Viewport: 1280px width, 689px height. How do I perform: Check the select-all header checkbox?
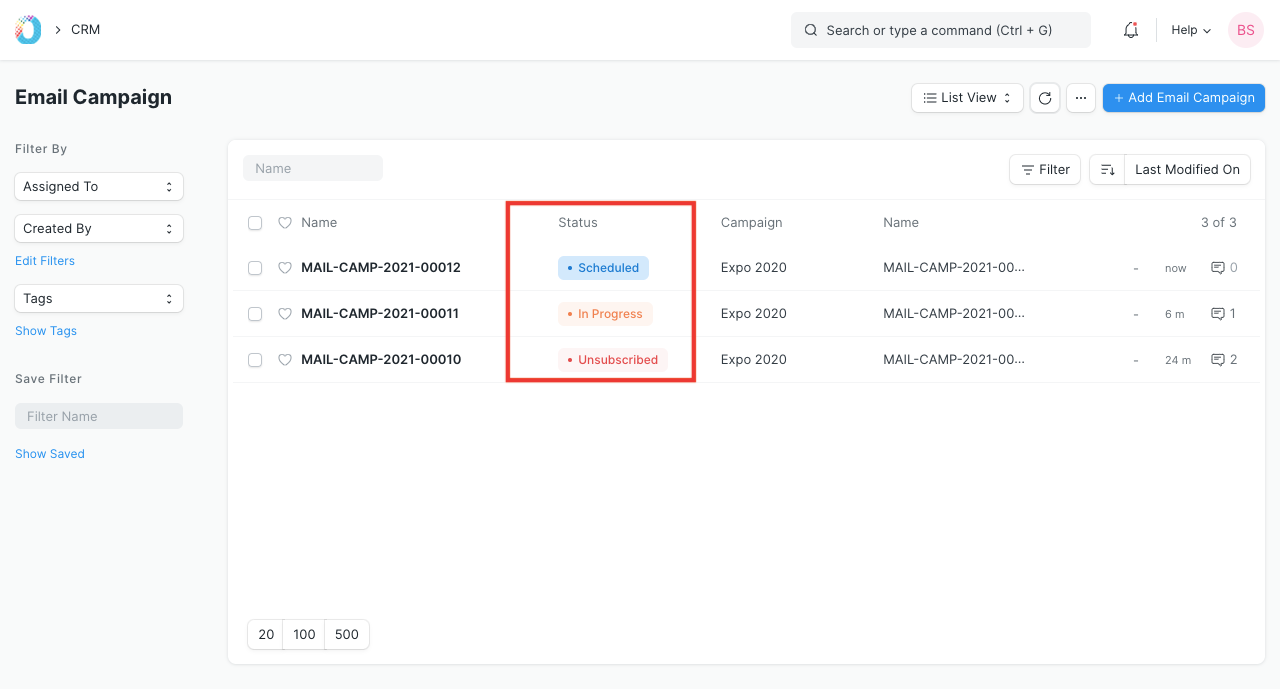coord(255,223)
